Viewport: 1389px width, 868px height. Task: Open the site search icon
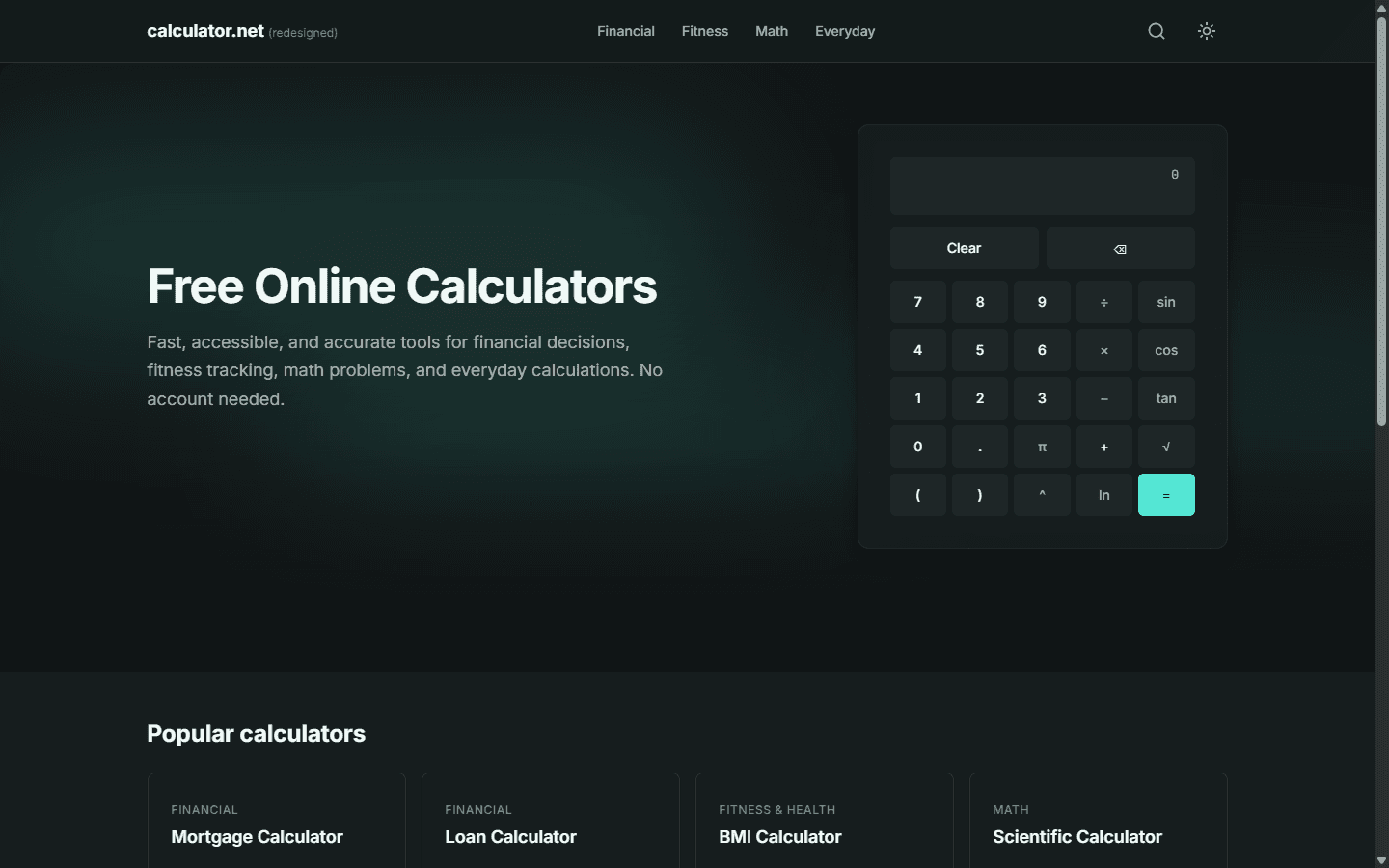click(x=1157, y=31)
